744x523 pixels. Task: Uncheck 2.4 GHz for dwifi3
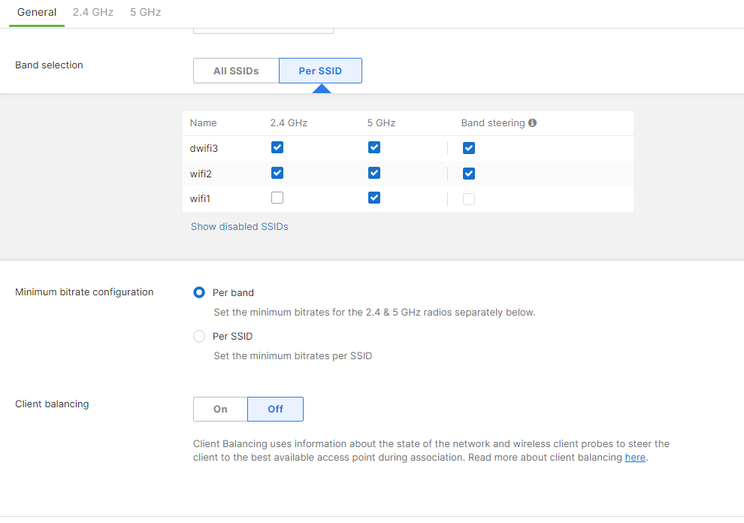(x=277, y=147)
